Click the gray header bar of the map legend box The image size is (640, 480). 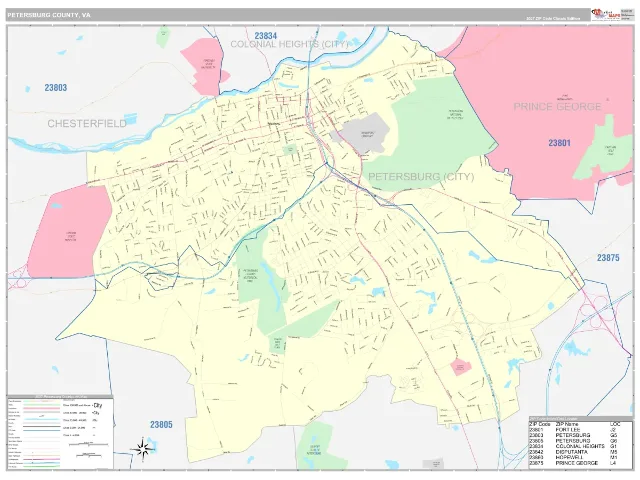point(60,396)
